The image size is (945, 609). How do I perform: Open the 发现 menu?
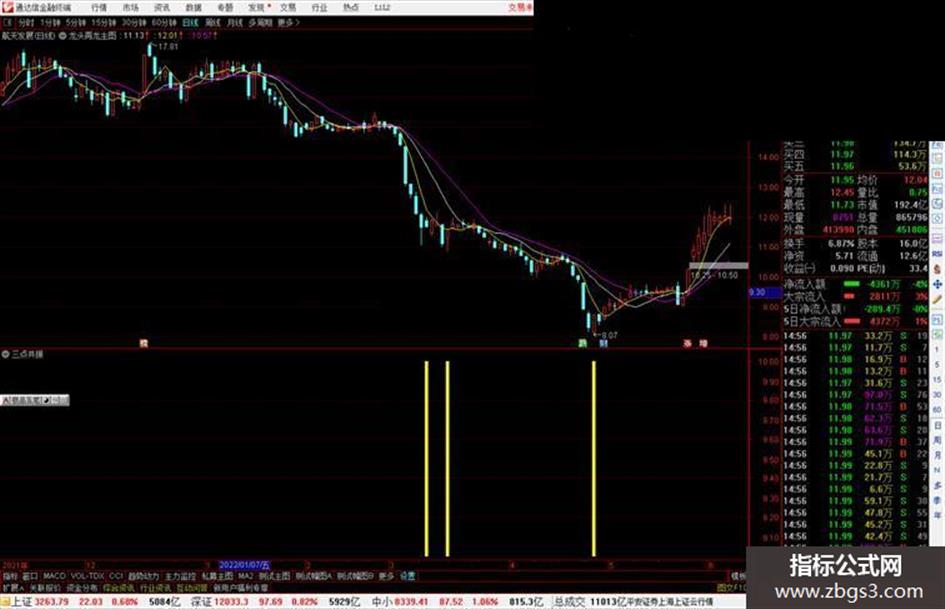[x=257, y=7]
